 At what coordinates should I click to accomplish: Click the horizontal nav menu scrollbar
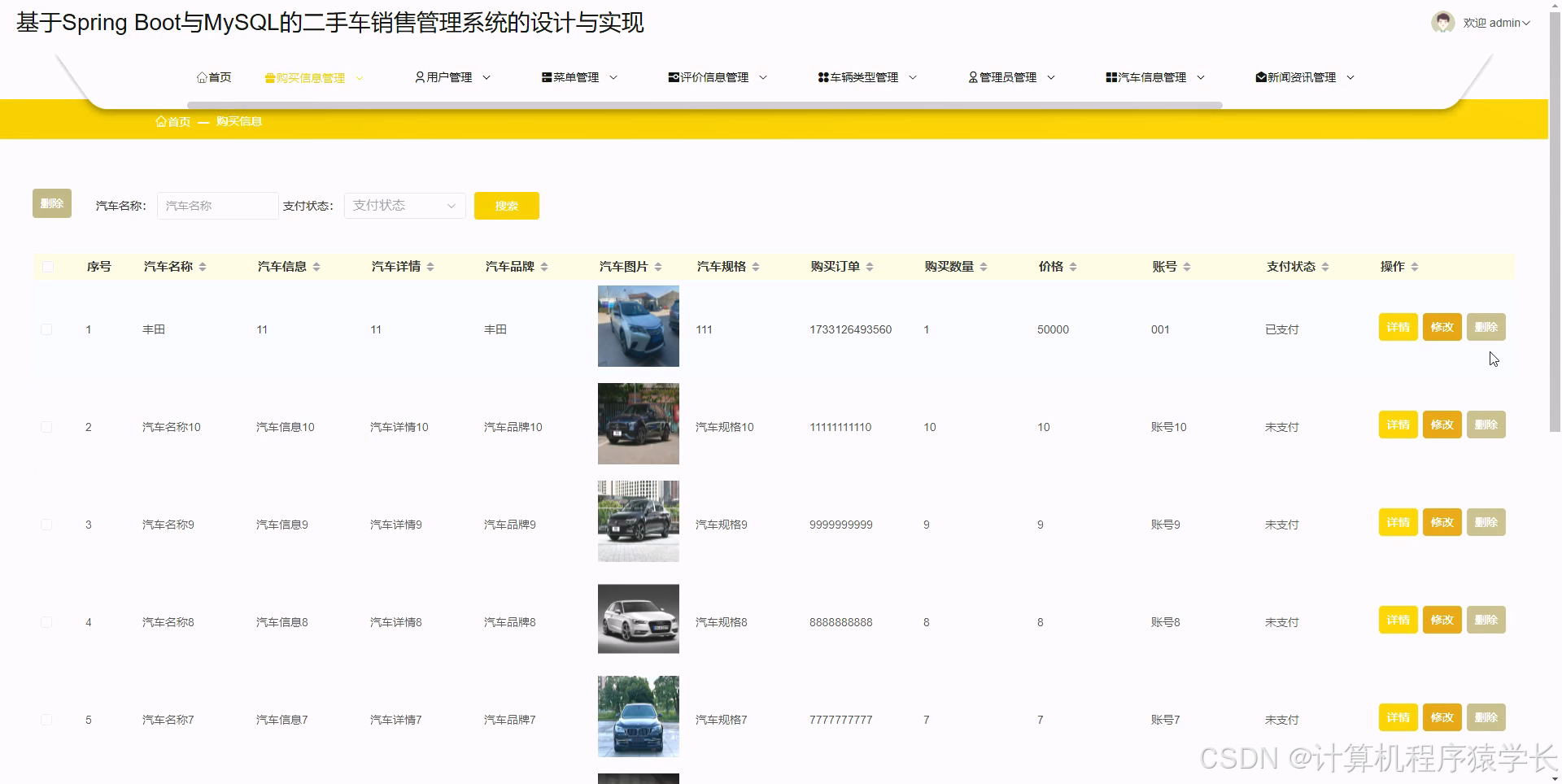(x=705, y=105)
